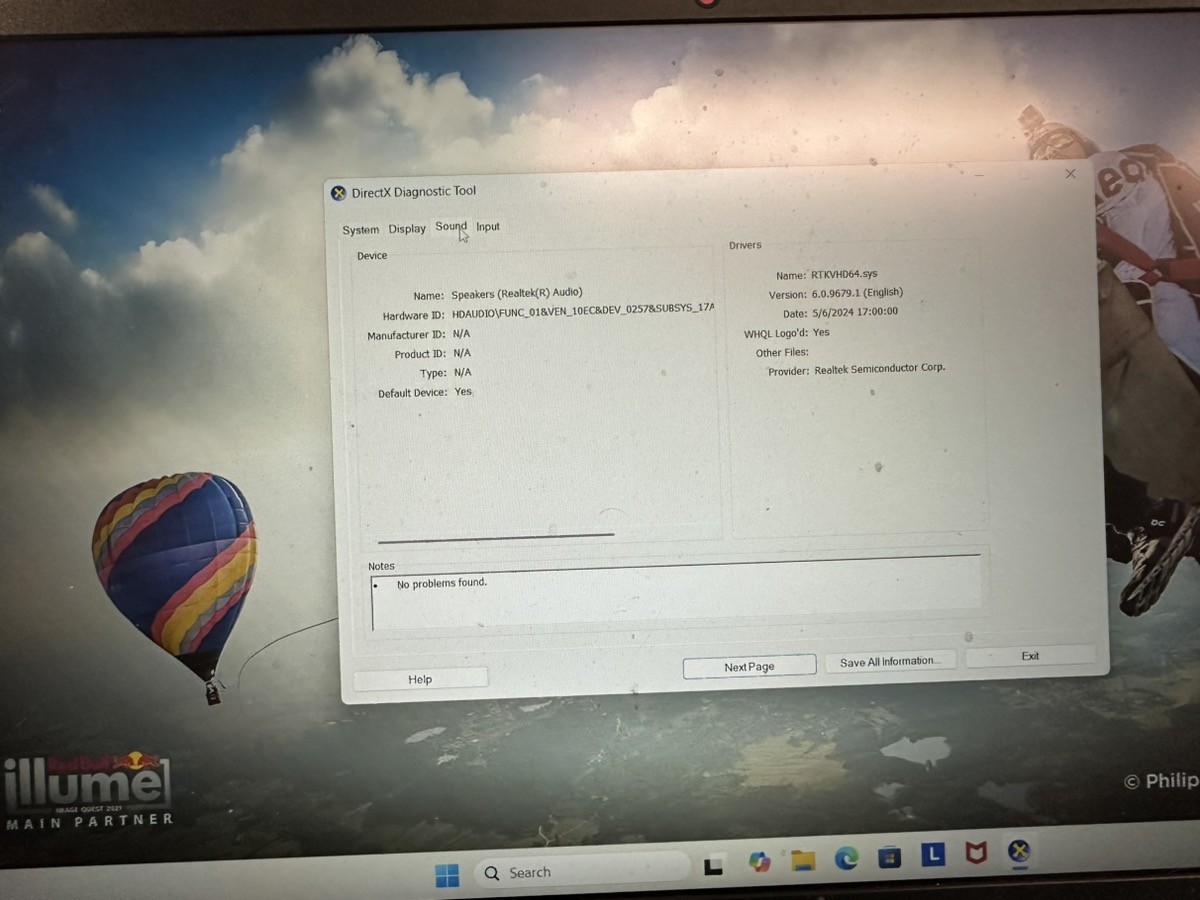Viewport: 1200px width, 900px height.
Task: Open McAfee from the taskbar
Action: pyautogui.click(x=976, y=852)
